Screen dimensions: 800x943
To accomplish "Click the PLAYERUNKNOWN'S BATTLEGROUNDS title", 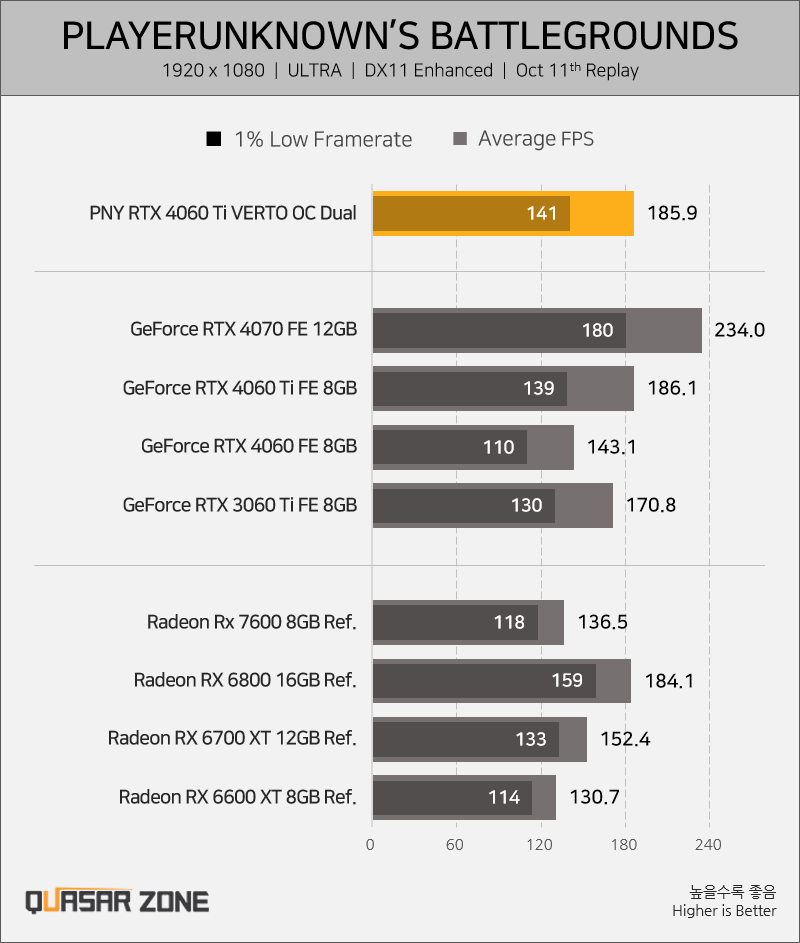I will point(400,35).
